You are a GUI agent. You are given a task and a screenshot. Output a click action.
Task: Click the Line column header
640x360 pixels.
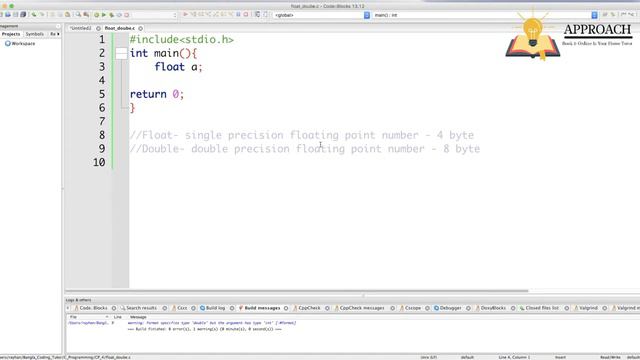[x=118, y=317]
